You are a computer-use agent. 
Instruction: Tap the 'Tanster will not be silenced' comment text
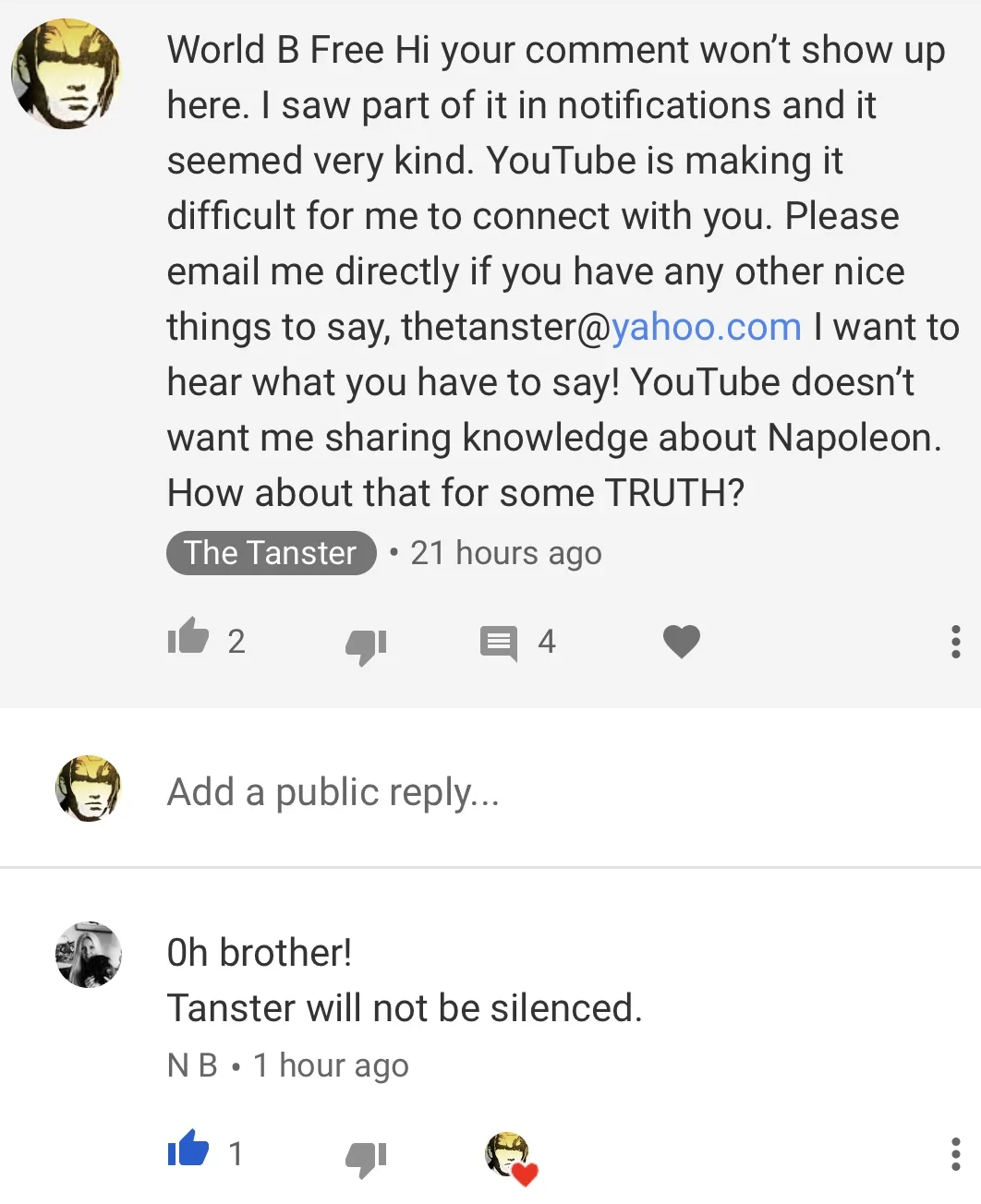pyautogui.click(x=405, y=1008)
